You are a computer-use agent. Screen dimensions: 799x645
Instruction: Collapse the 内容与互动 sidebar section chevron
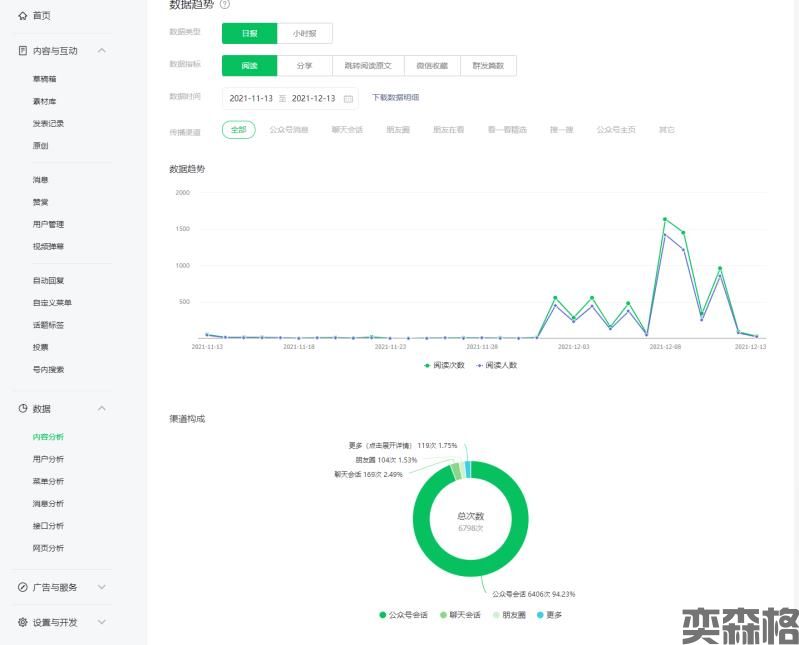[102, 50]
